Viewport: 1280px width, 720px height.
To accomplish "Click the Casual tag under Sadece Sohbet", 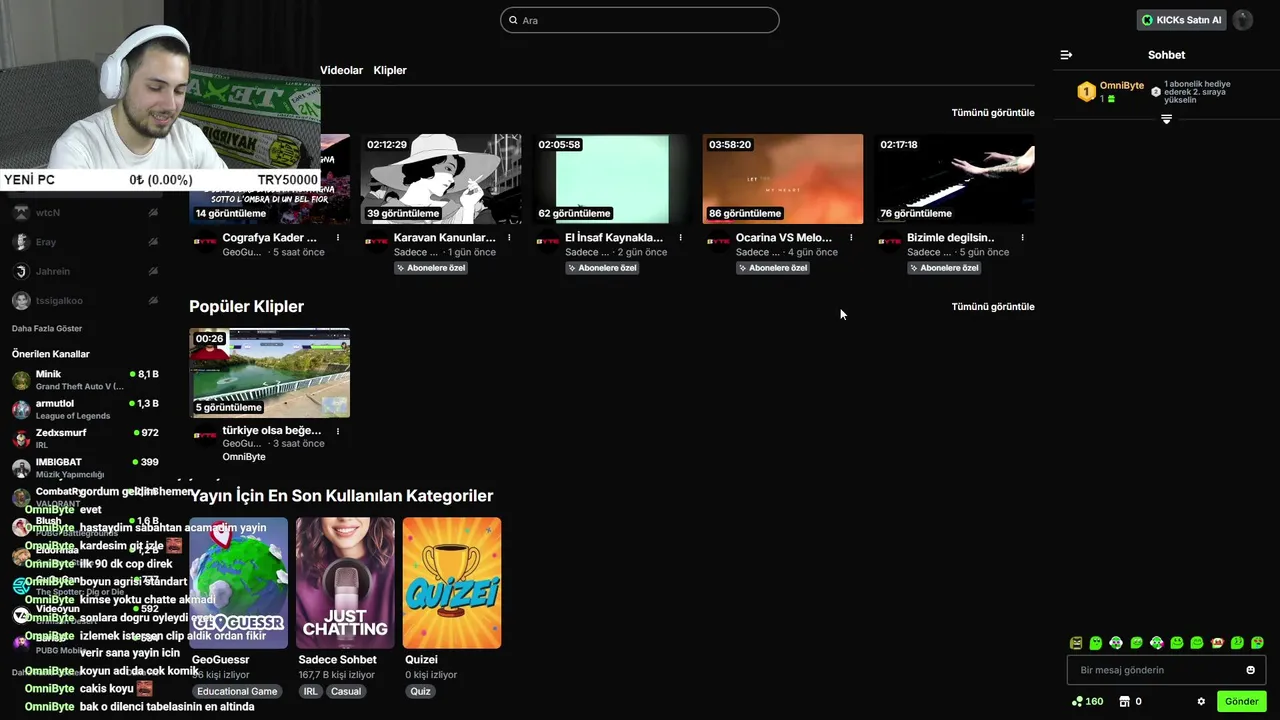I will click(346, 691).
